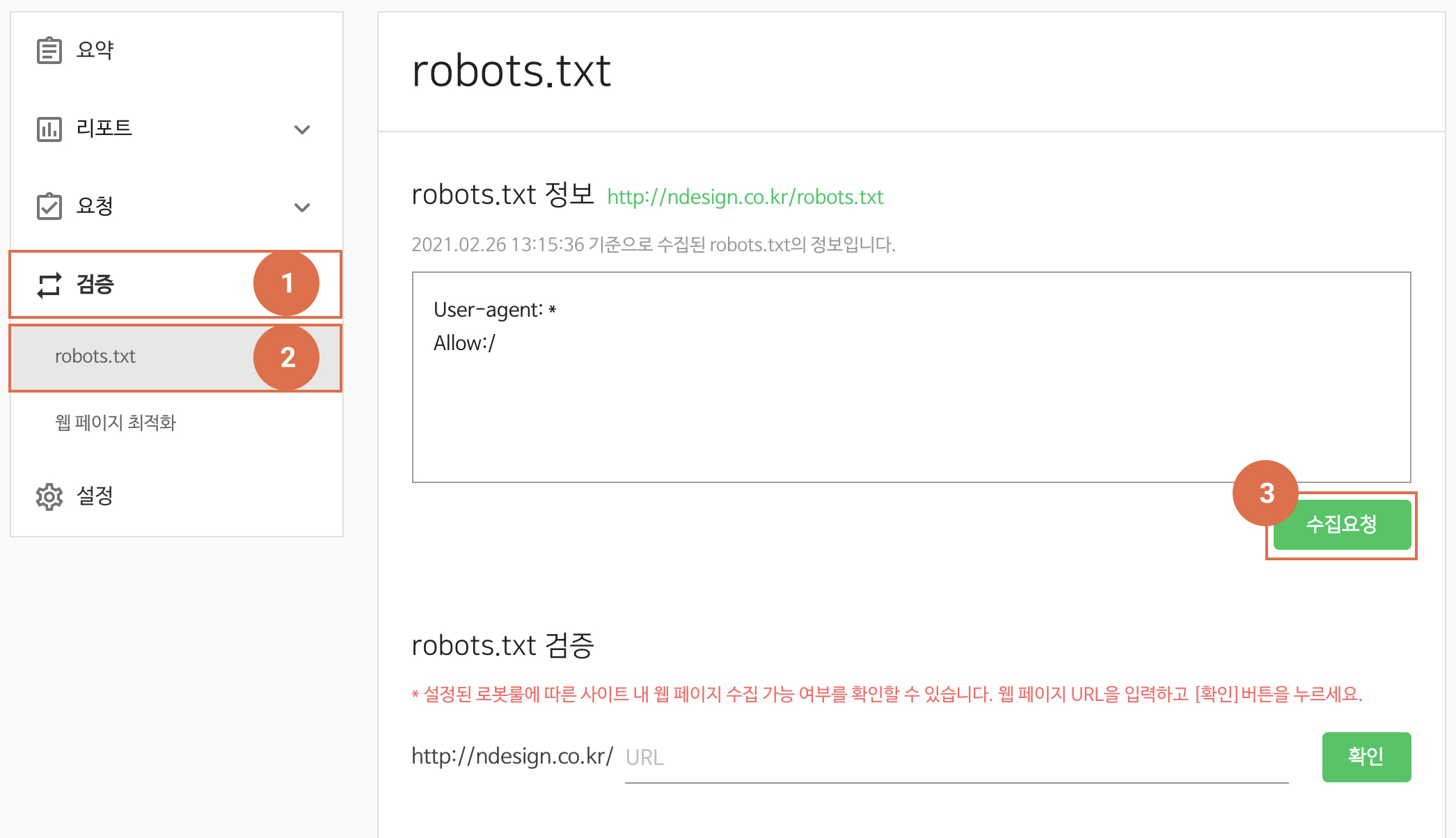Viewport: 1456px width, 838px height.
Task: Open the 설정 menu label
Action: 95,496
